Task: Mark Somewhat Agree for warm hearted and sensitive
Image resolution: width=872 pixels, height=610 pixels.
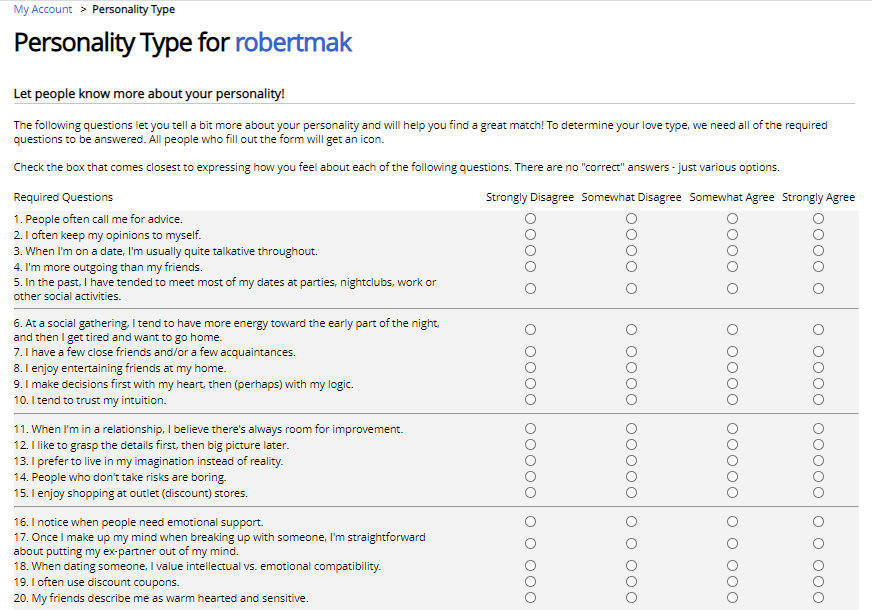Action: (x=732, y=598)
